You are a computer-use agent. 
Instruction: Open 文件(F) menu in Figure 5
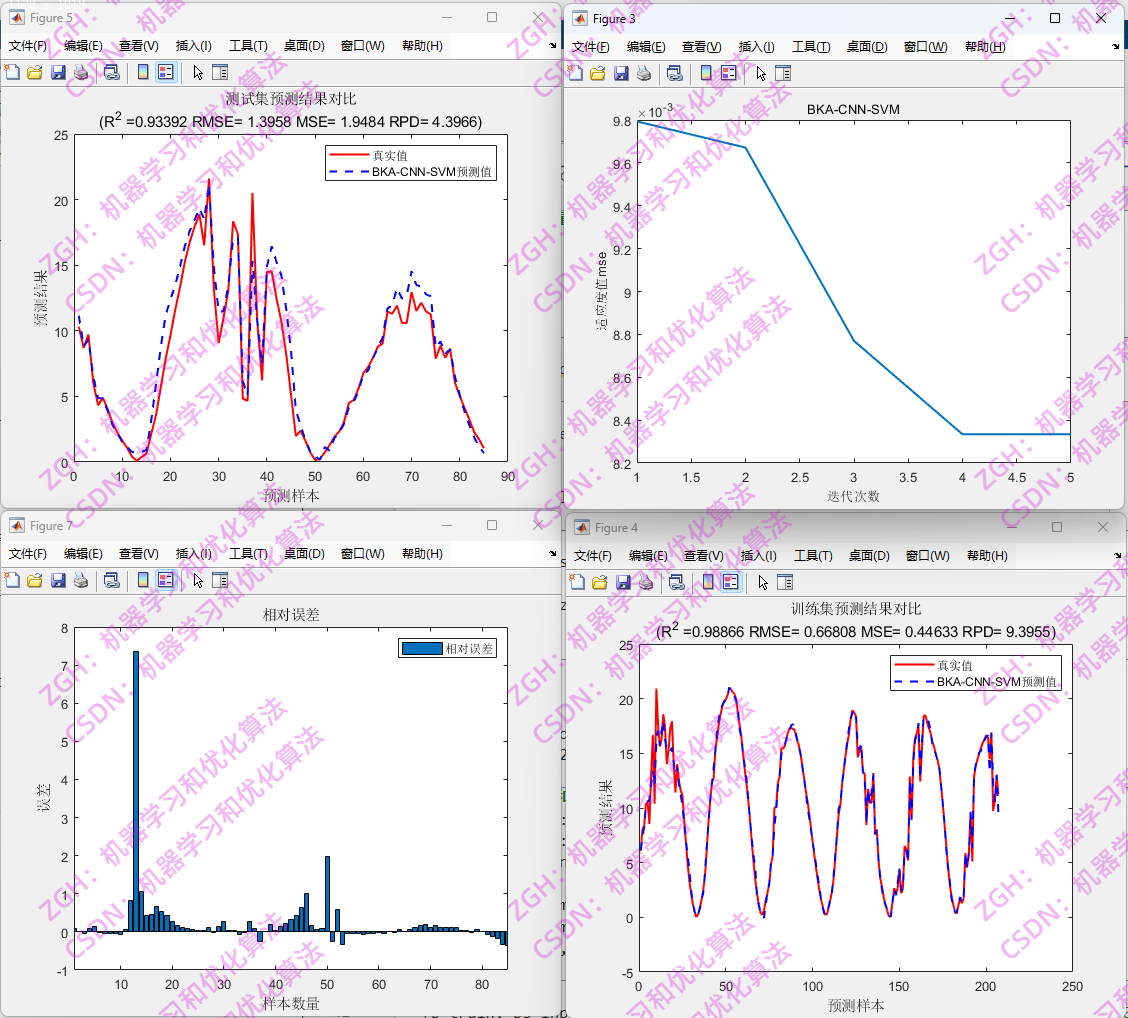(x=27, y=46)
